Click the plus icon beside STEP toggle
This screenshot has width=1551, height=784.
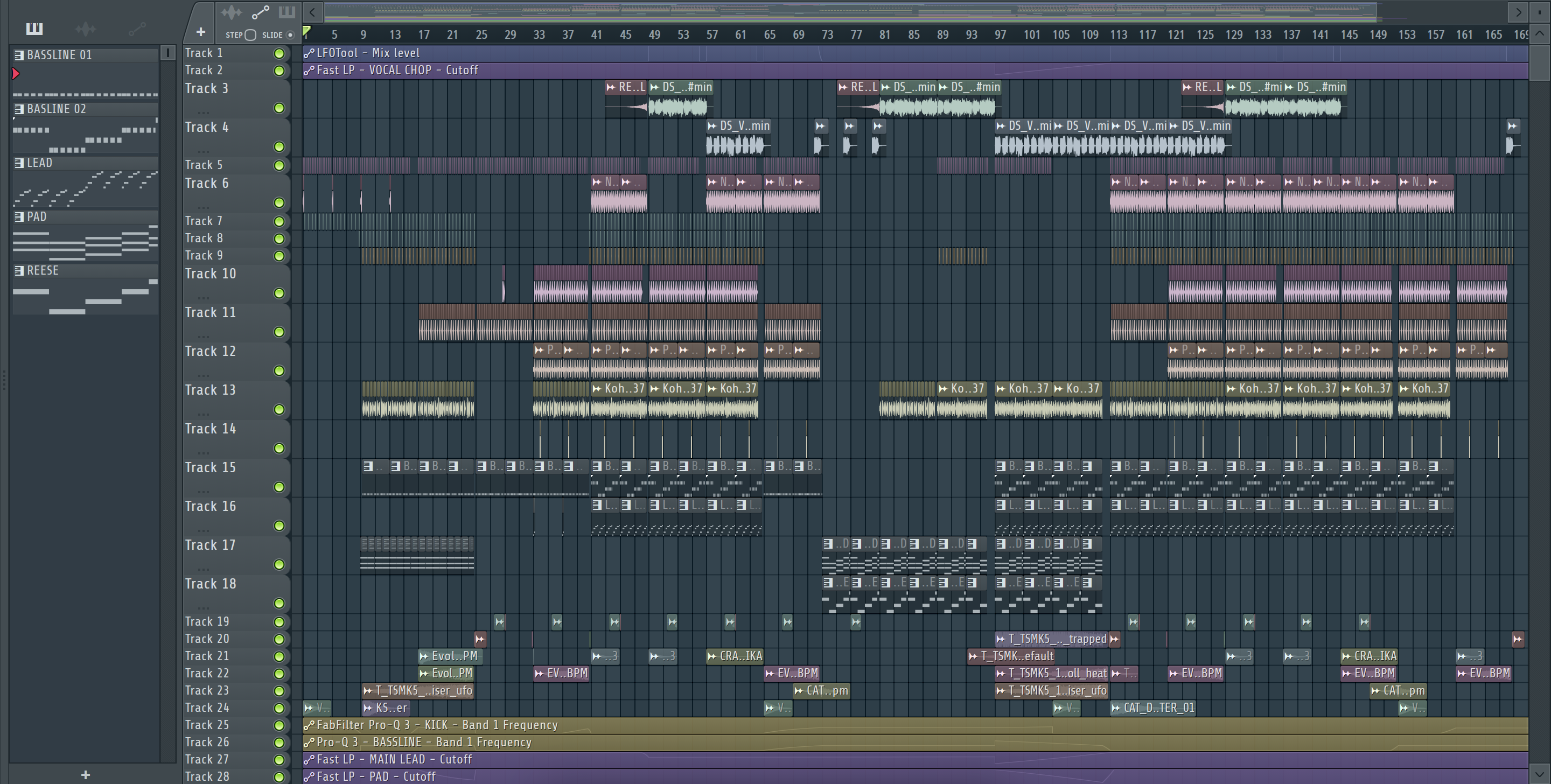pos(201,32)
